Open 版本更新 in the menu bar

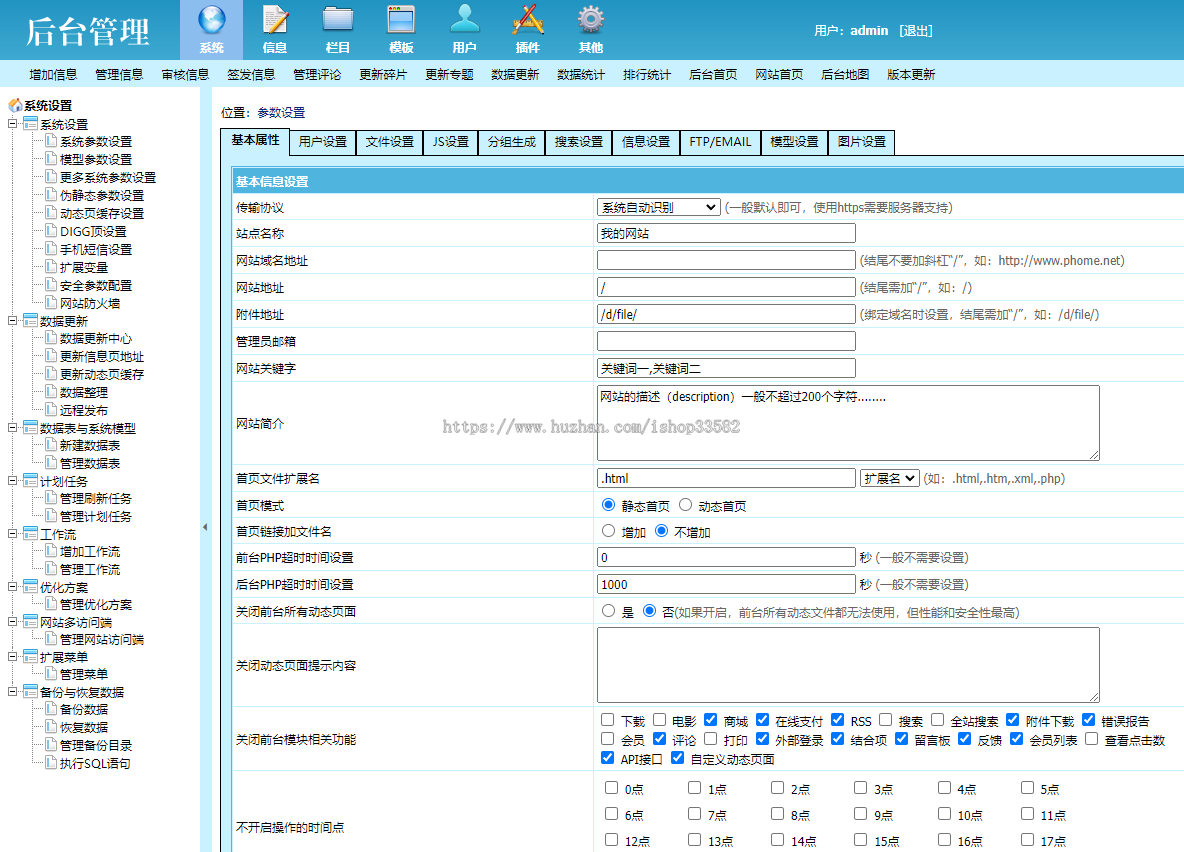click(911, 74)
